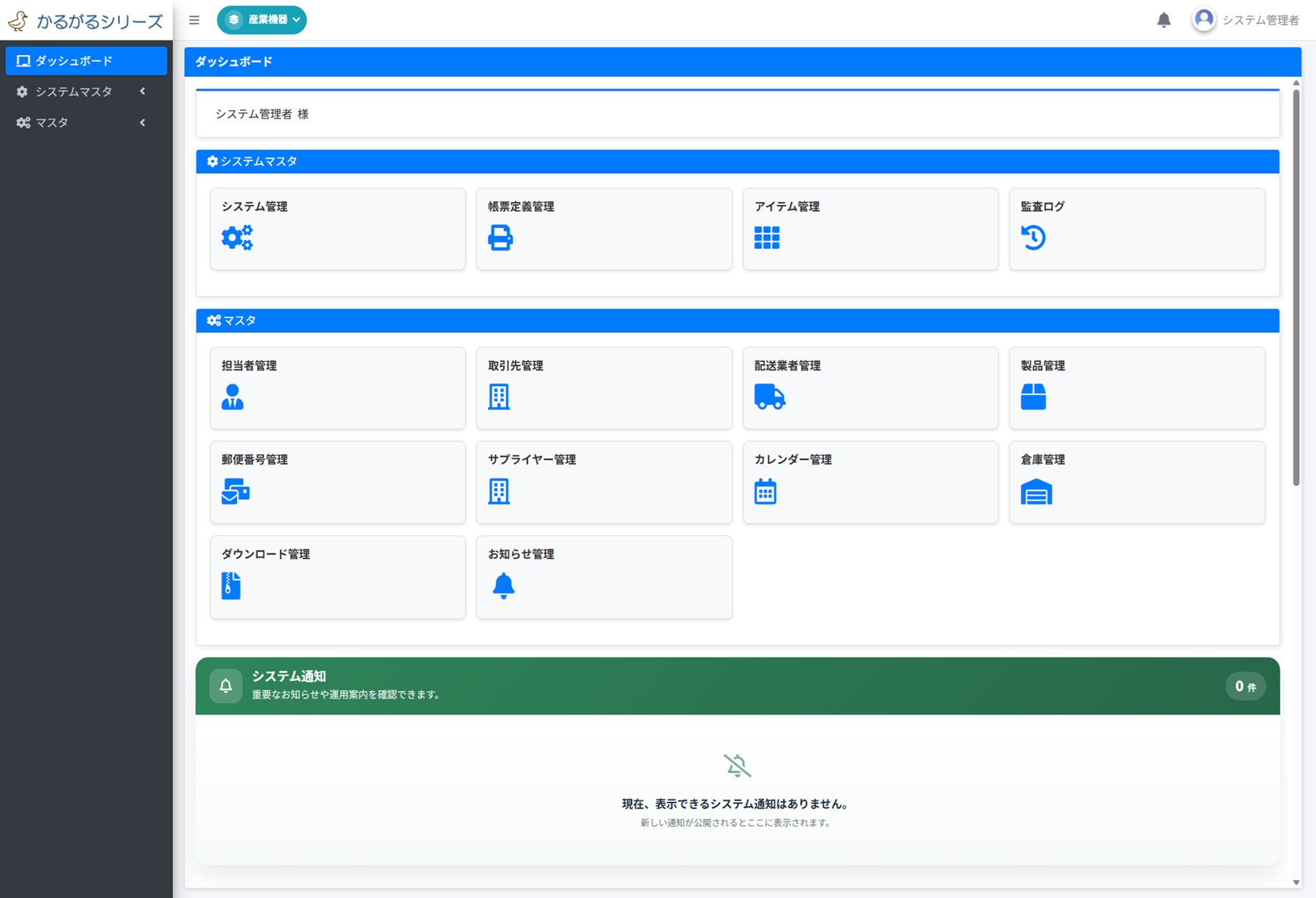This screenshot has height=898, width=1316.
Task: Open the カレンダー管理 calendar icon
Action: [x=765, y=492]
